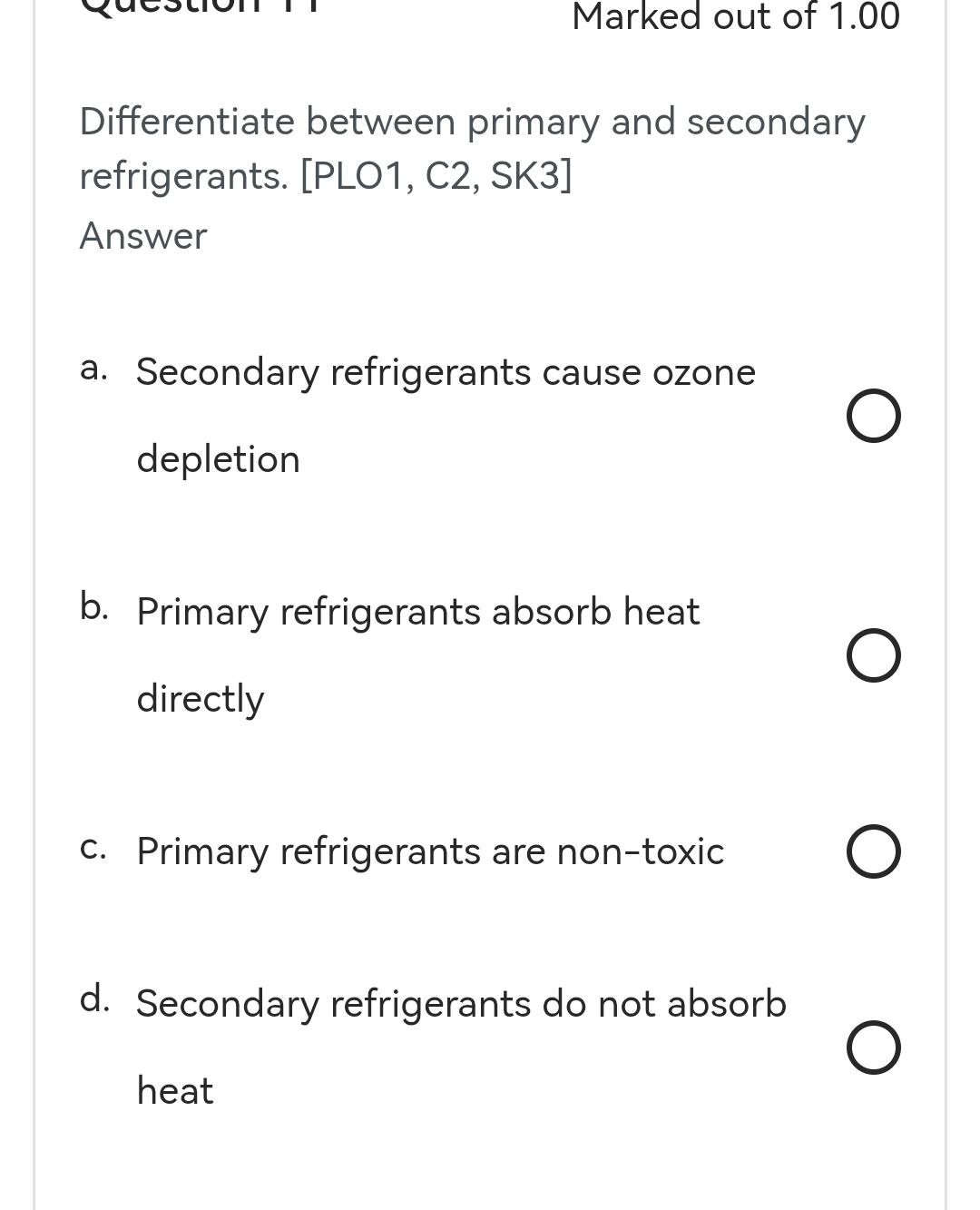This screenshot has height=1210, width=980.
Task: Select the radio button for option c
Action: 874,851
